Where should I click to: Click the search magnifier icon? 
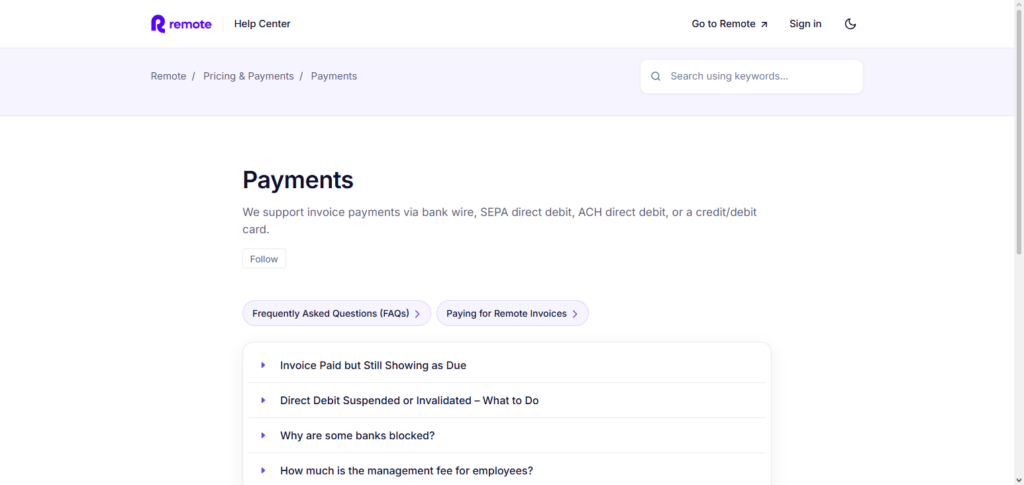(656, 76)
